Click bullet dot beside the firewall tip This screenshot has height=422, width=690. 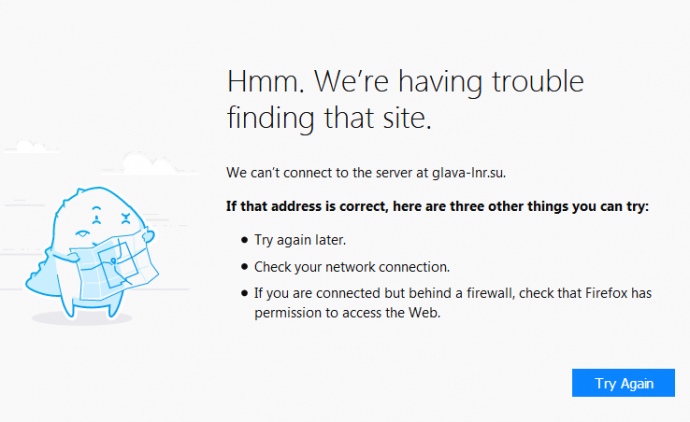tap(244, 294)
